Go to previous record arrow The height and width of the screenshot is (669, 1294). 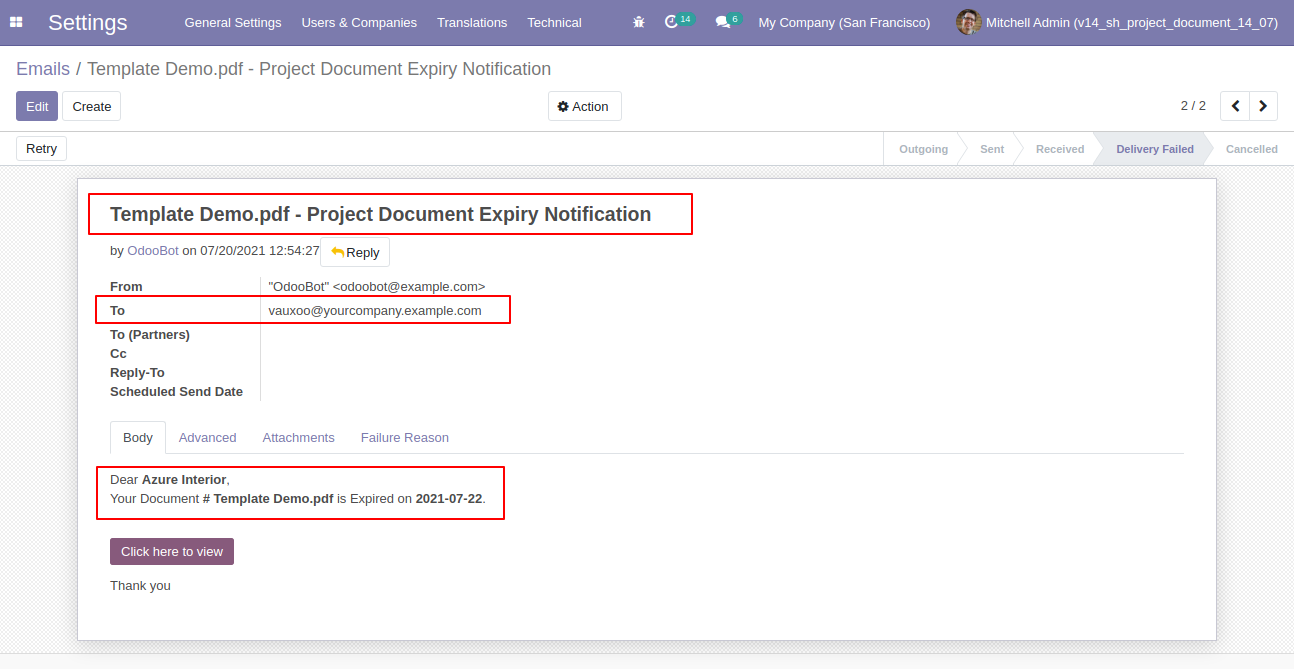tap(1236, 106)
